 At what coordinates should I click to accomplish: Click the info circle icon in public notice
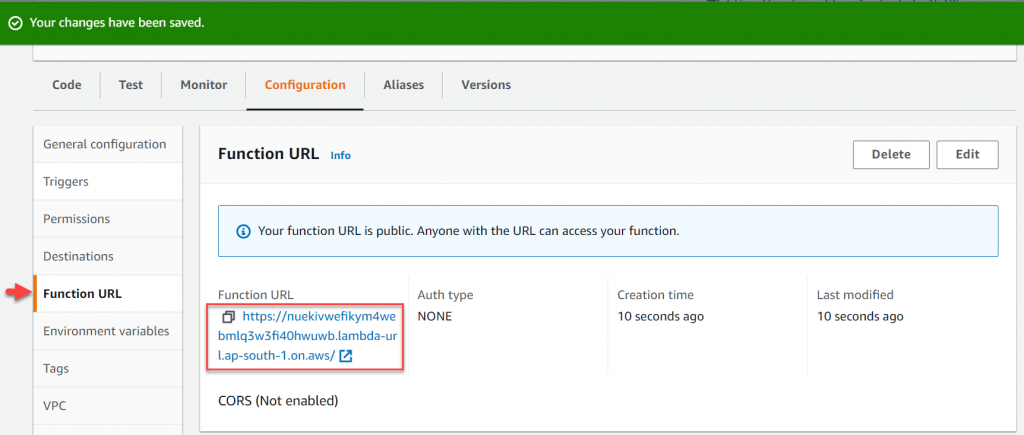(x=243, y=231)
